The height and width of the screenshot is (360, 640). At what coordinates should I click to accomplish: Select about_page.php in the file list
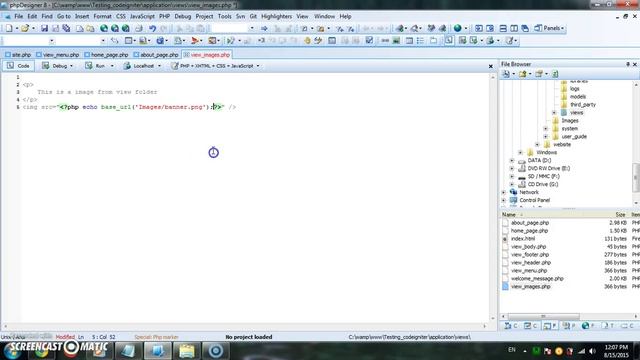(x=530, y=223)
